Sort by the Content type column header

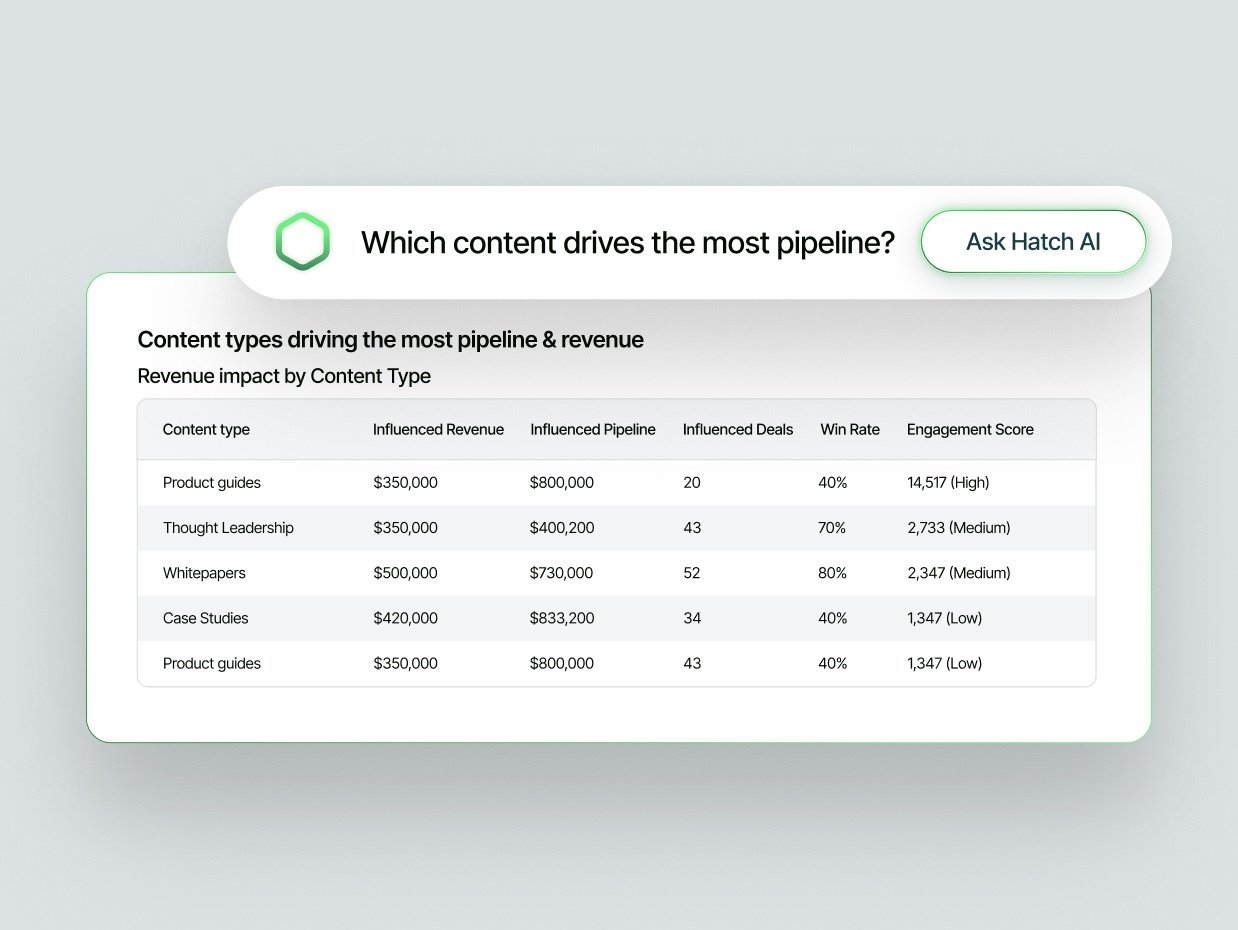point(206,430)
